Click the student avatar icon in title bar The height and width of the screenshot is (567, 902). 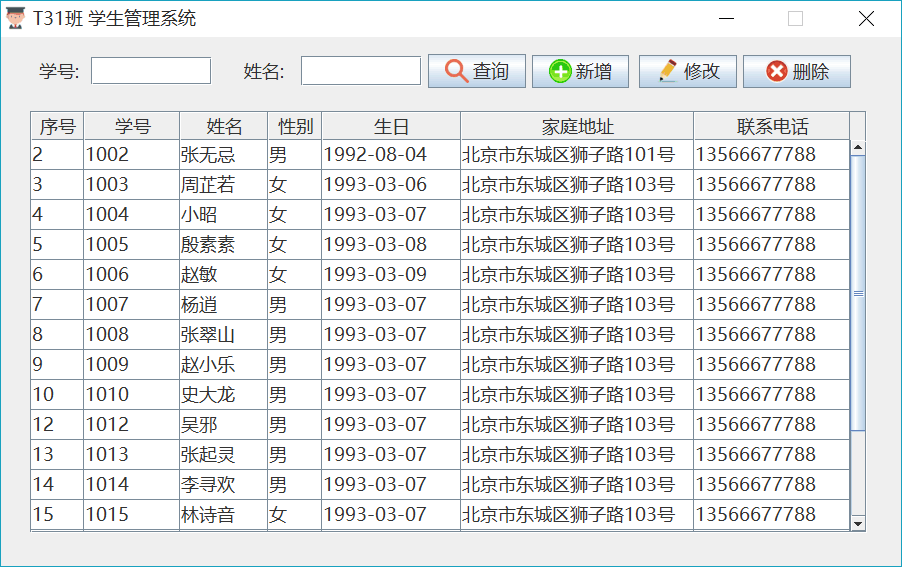click(x=16, y=18)
